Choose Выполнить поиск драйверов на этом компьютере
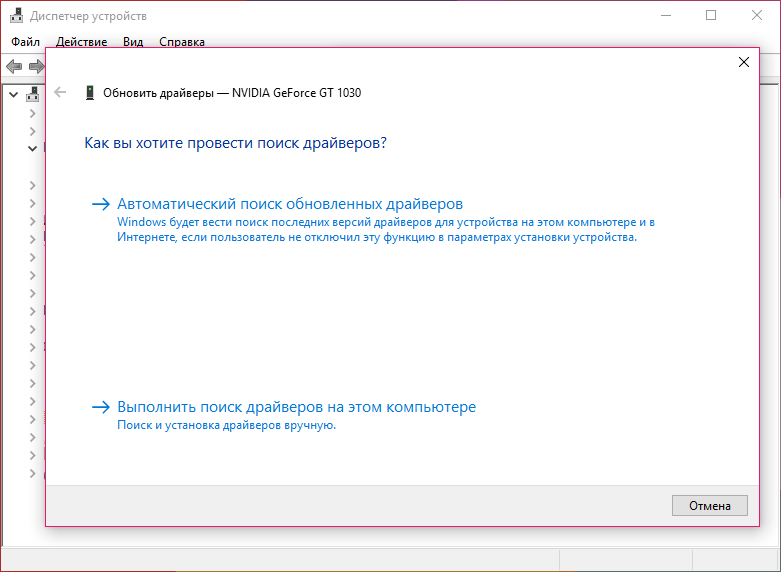This screenshot has height=572, width=781. [296, 407]
